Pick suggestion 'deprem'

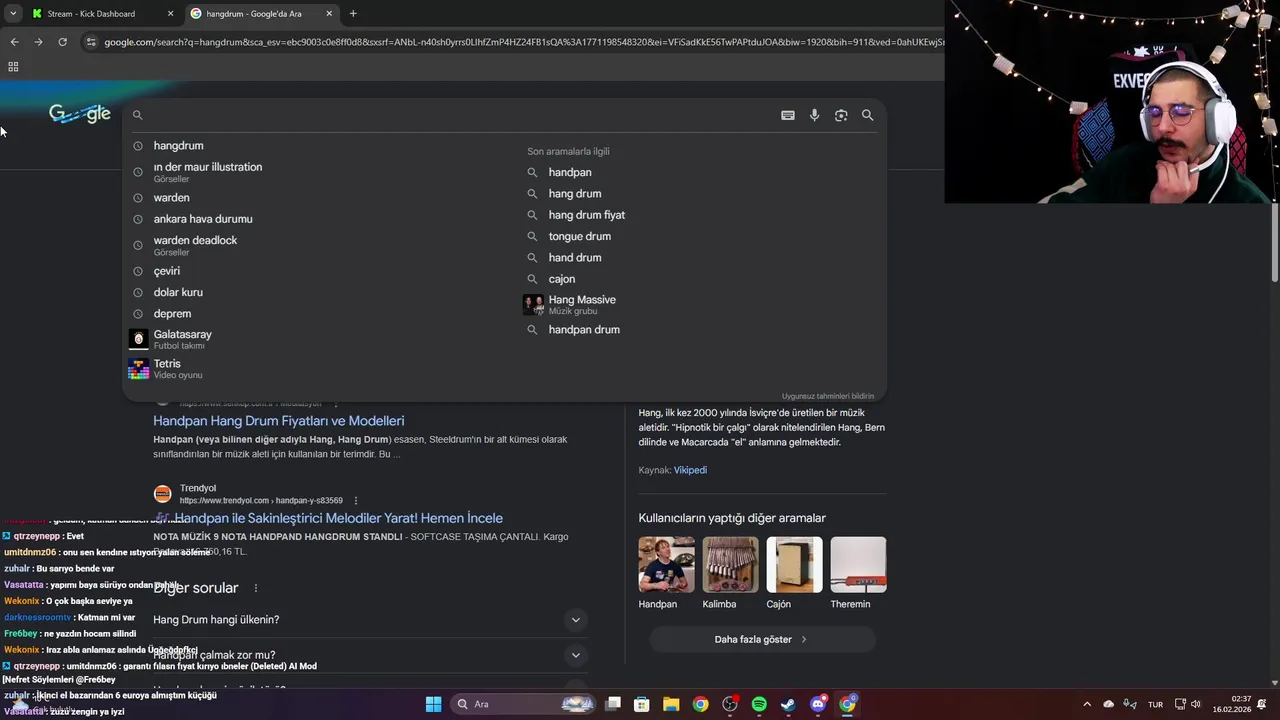[172, 314]
